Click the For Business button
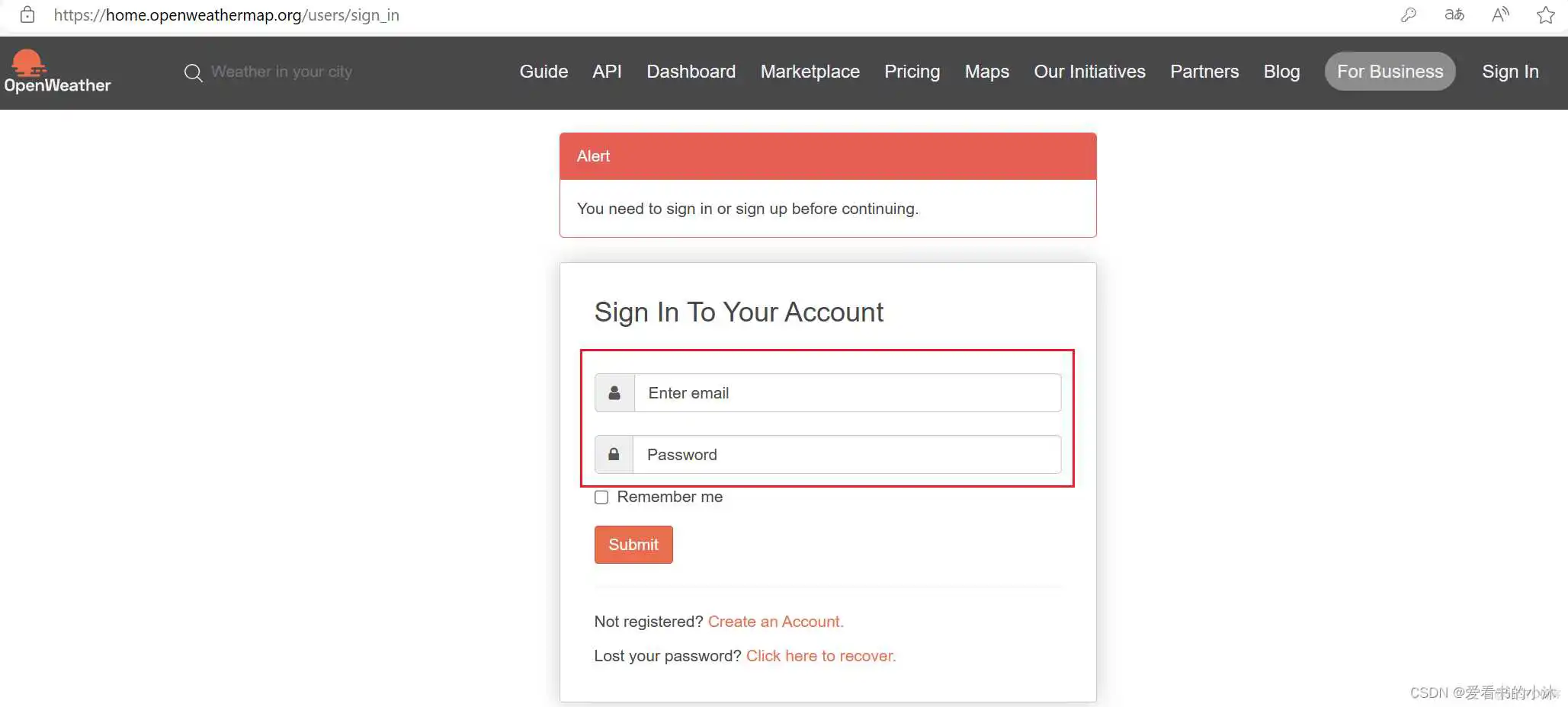1568x707 pixels. coord(1390,72)
